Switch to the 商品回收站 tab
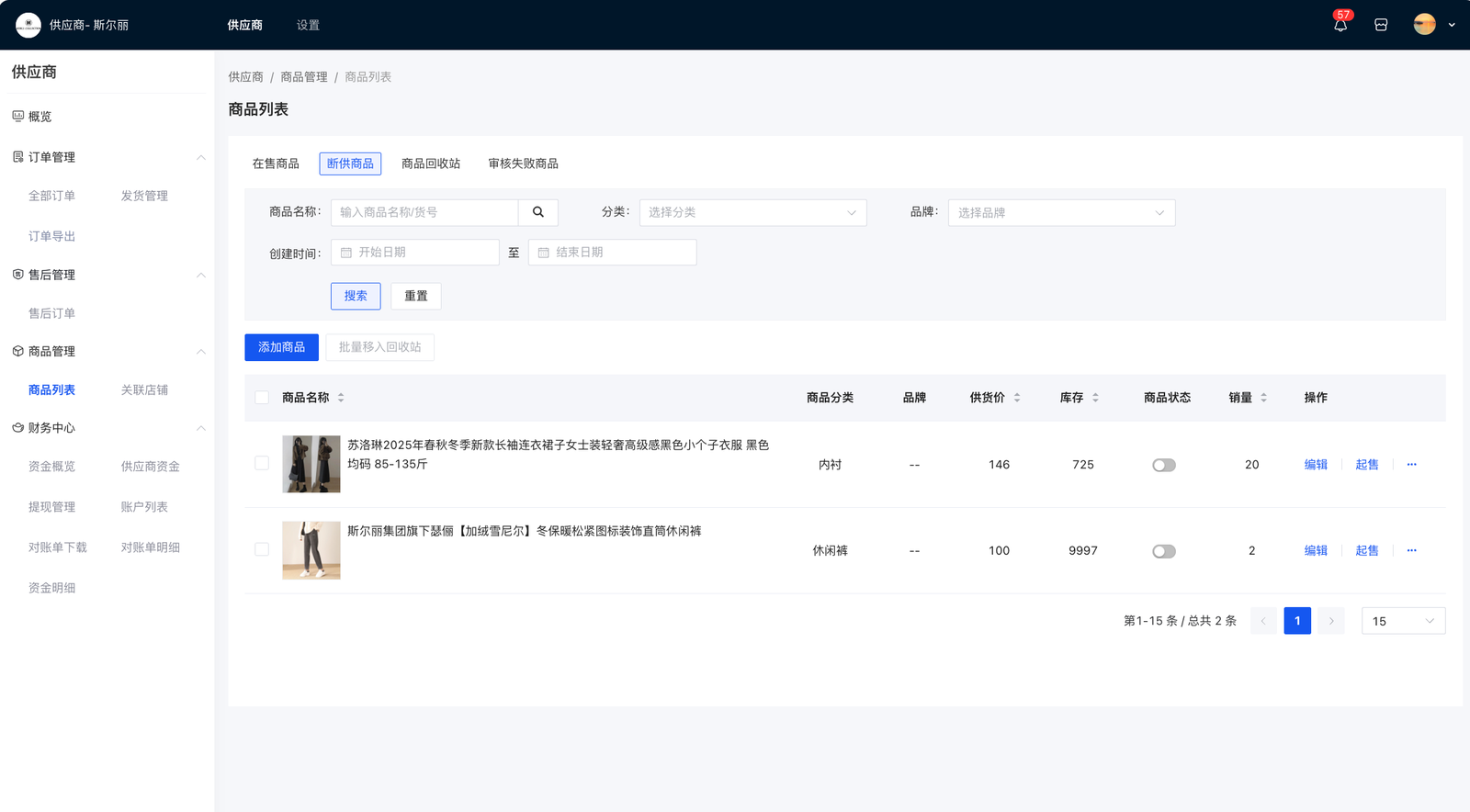 (431, 164)
